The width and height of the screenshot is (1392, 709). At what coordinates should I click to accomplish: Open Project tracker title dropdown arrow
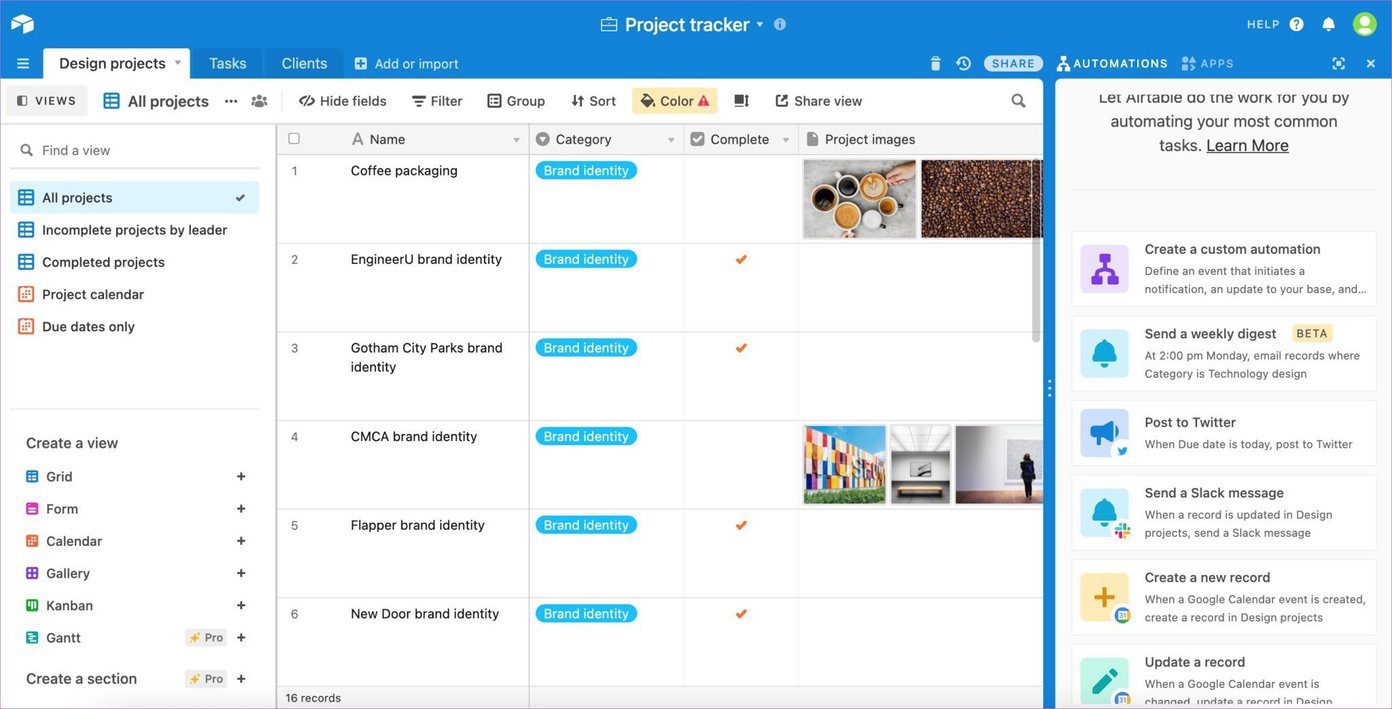click(x=759, y=24)
